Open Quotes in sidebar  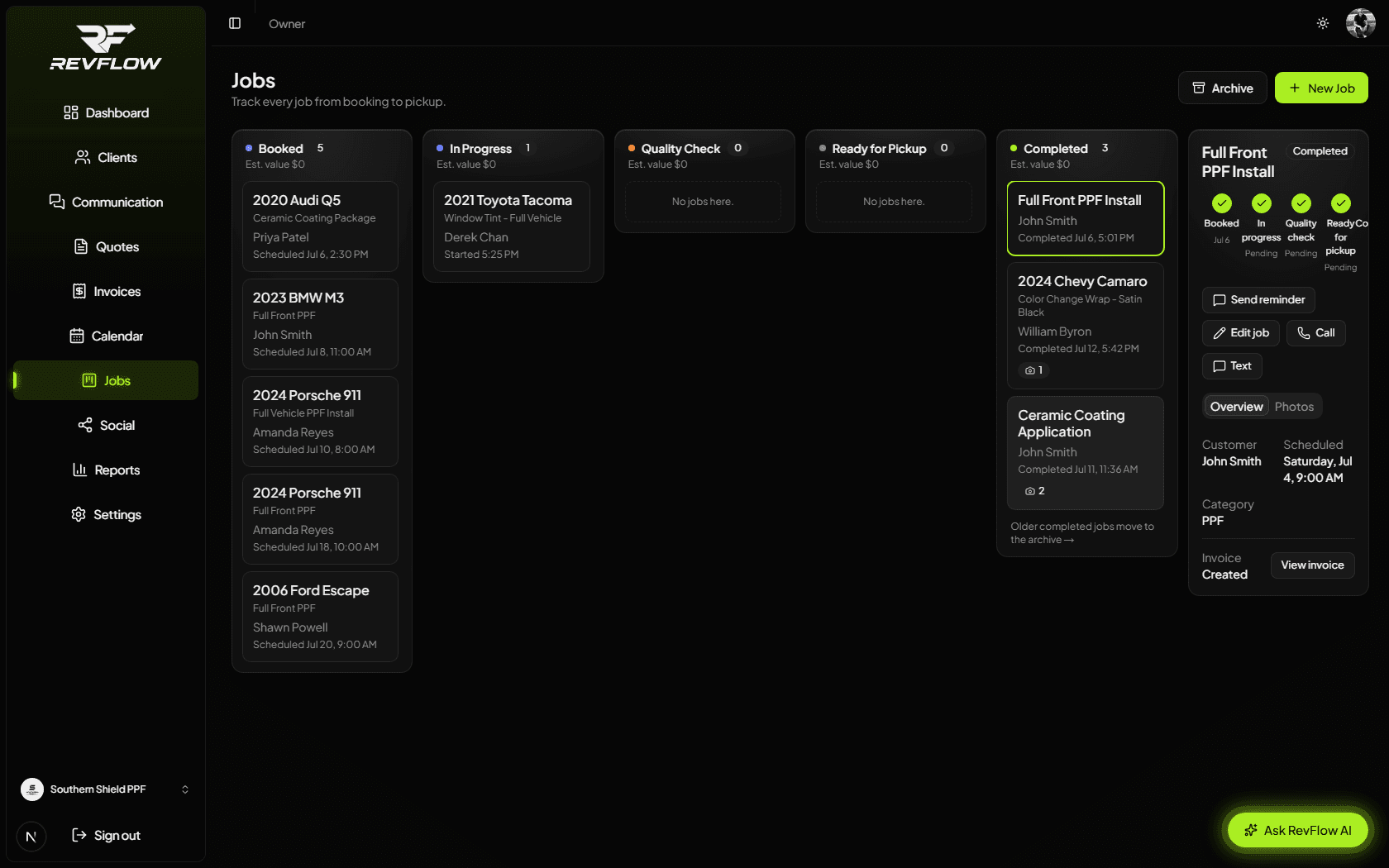106,246
